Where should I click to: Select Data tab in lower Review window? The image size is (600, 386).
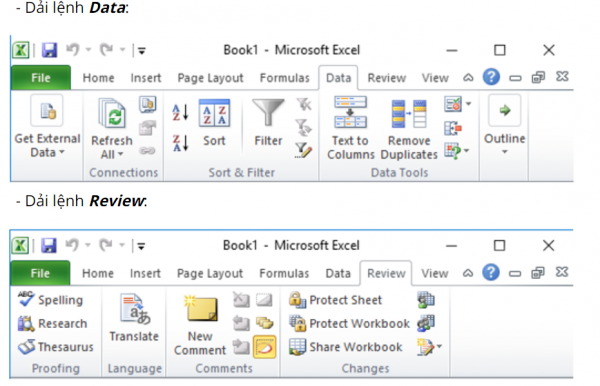coord(338,274)
